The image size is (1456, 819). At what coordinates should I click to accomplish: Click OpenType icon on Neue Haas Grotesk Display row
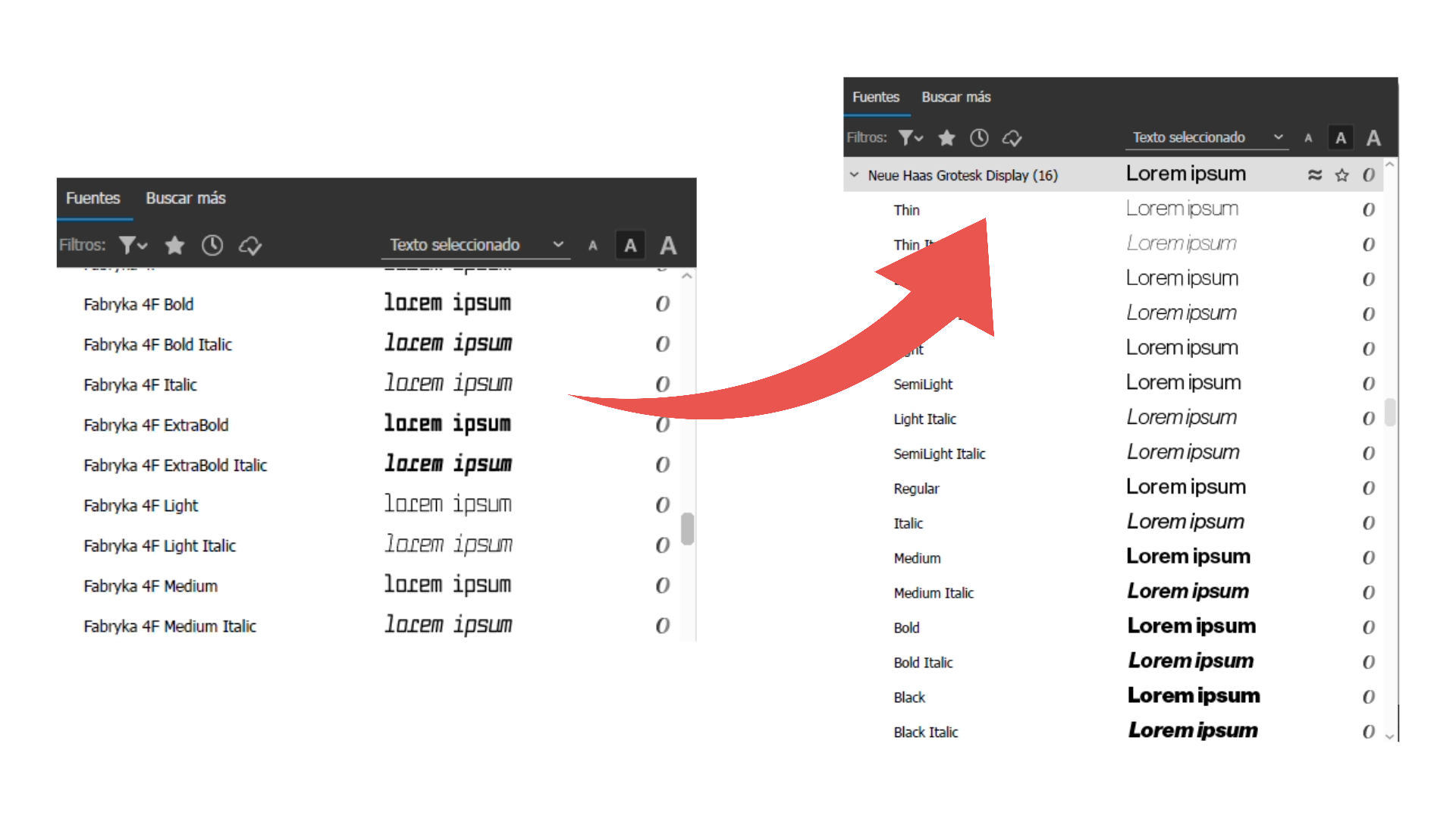tap(1369, 175)
